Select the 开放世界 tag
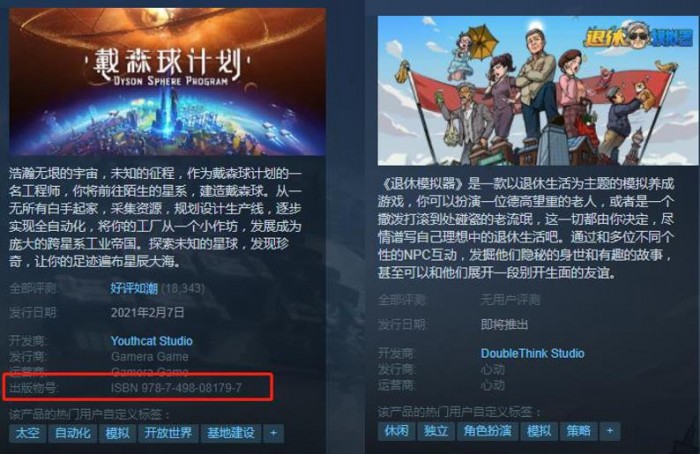 pos(168,433)
